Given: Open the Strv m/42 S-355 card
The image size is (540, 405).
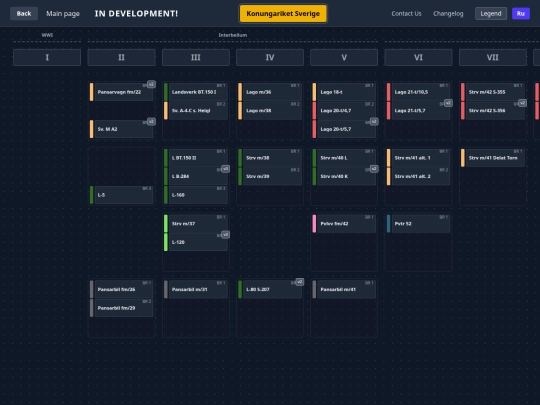Looking at the screenshot, I should point(493,92).
